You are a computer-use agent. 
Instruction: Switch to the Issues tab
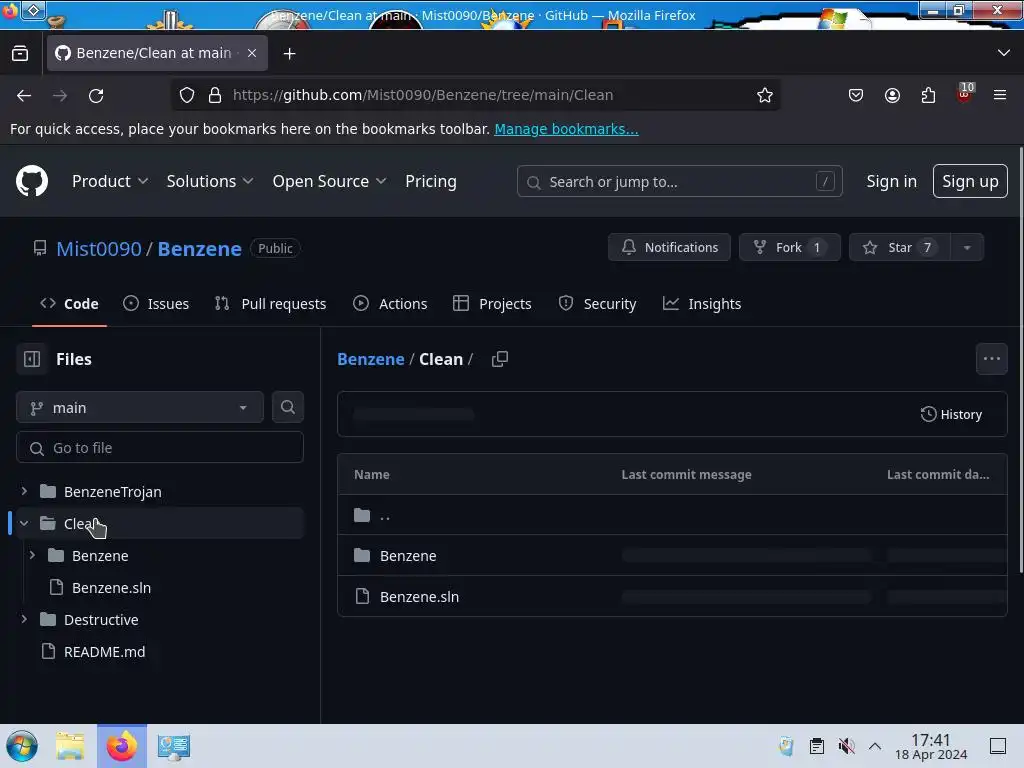coord(156,304)
